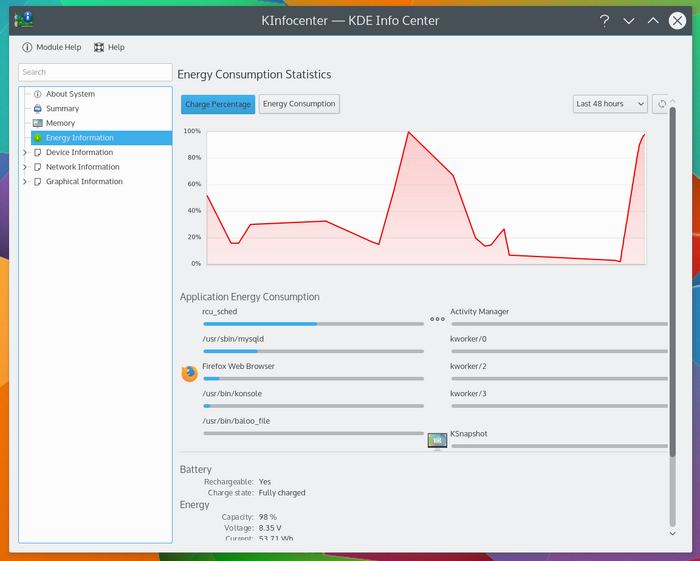Toggle the Charge Percentage graph view
The width and height of the screenshot is (700, 561).
[x=218, y=104]
